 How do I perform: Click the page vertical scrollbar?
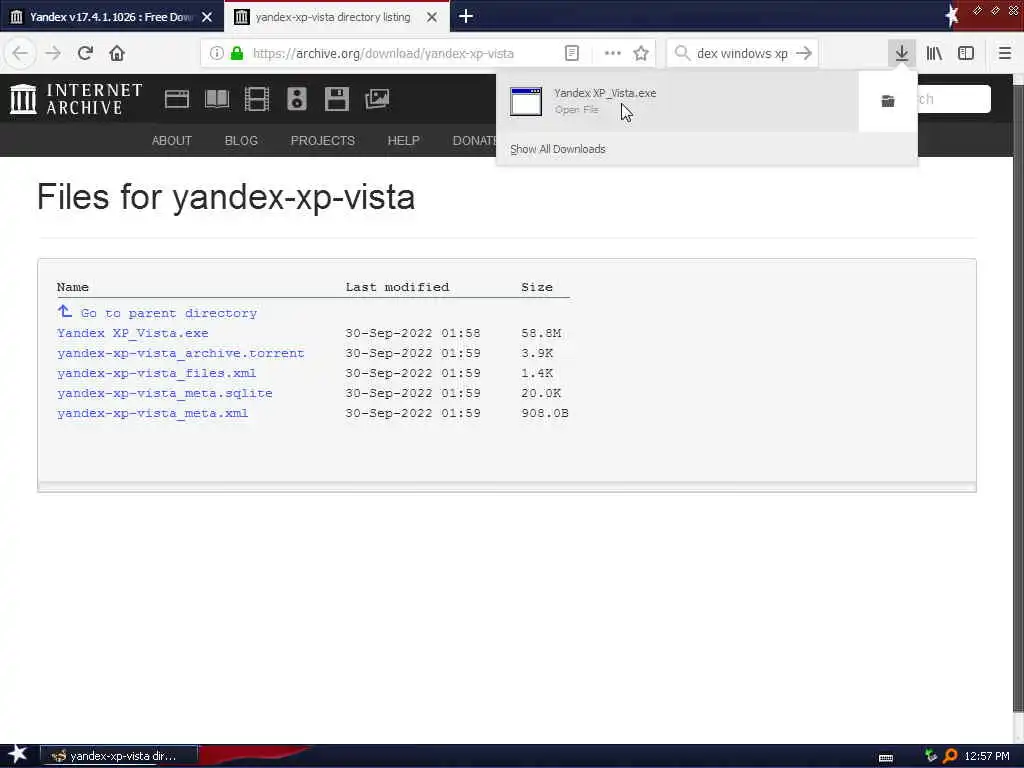(x=1018, y=398)
